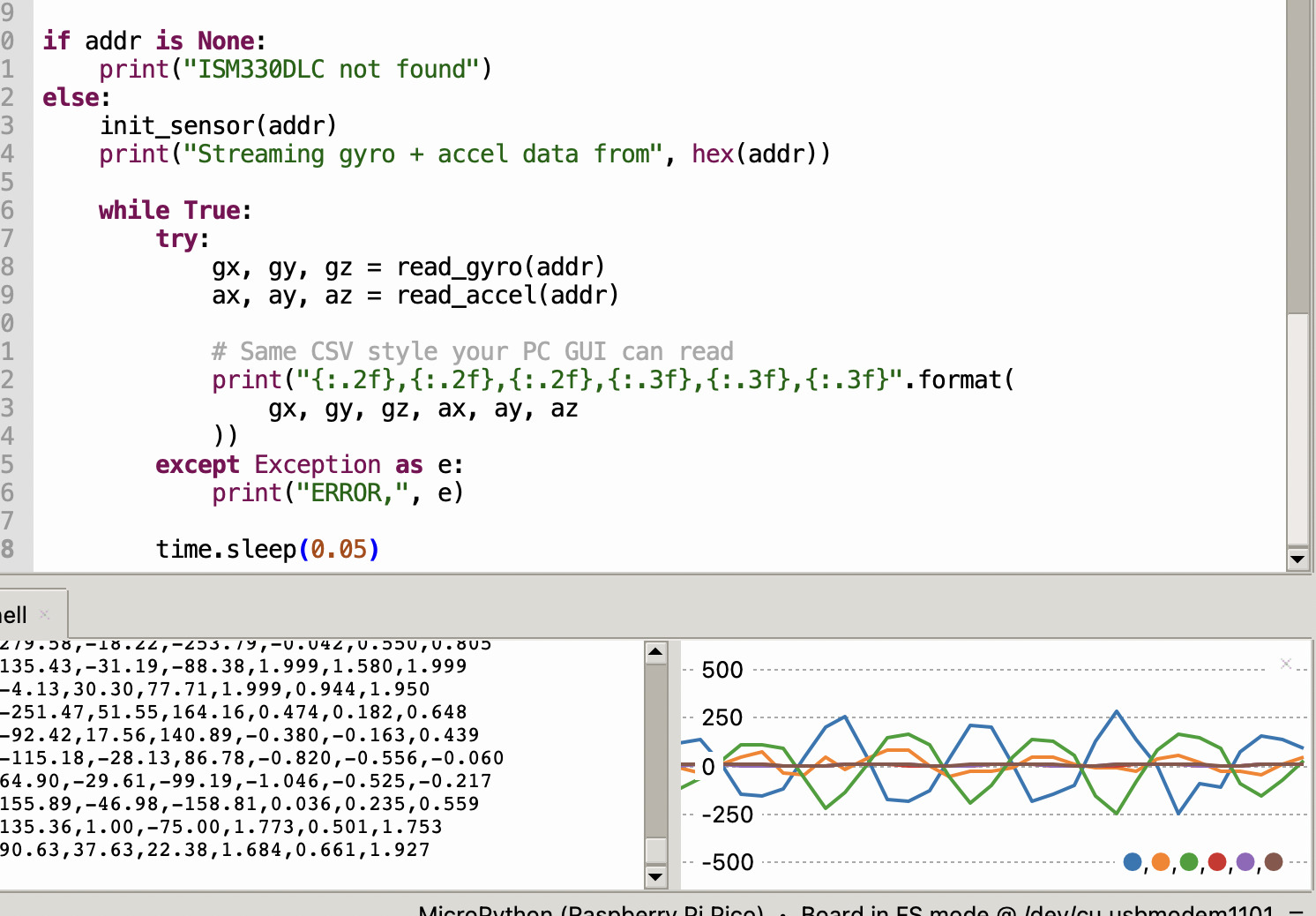Select the code editor pane

click(617, 265)
